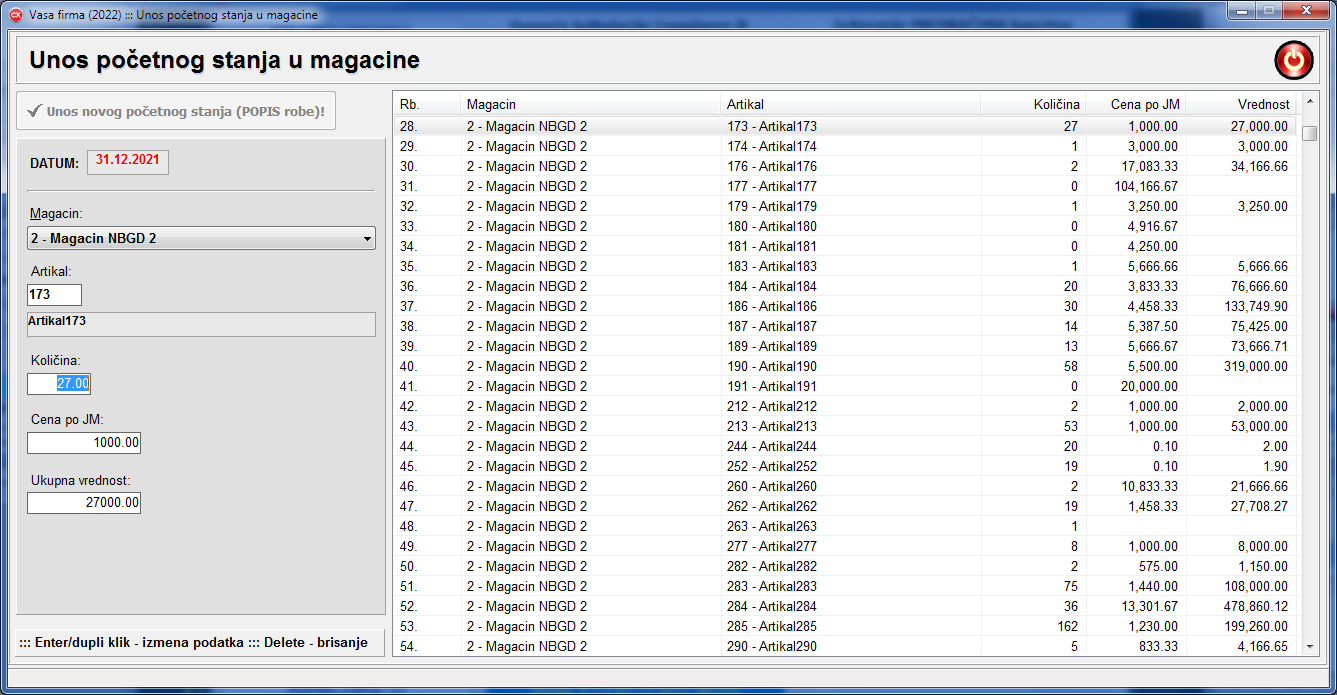
Task: Select row 183 - Artikal183
Action: point(845,266)
